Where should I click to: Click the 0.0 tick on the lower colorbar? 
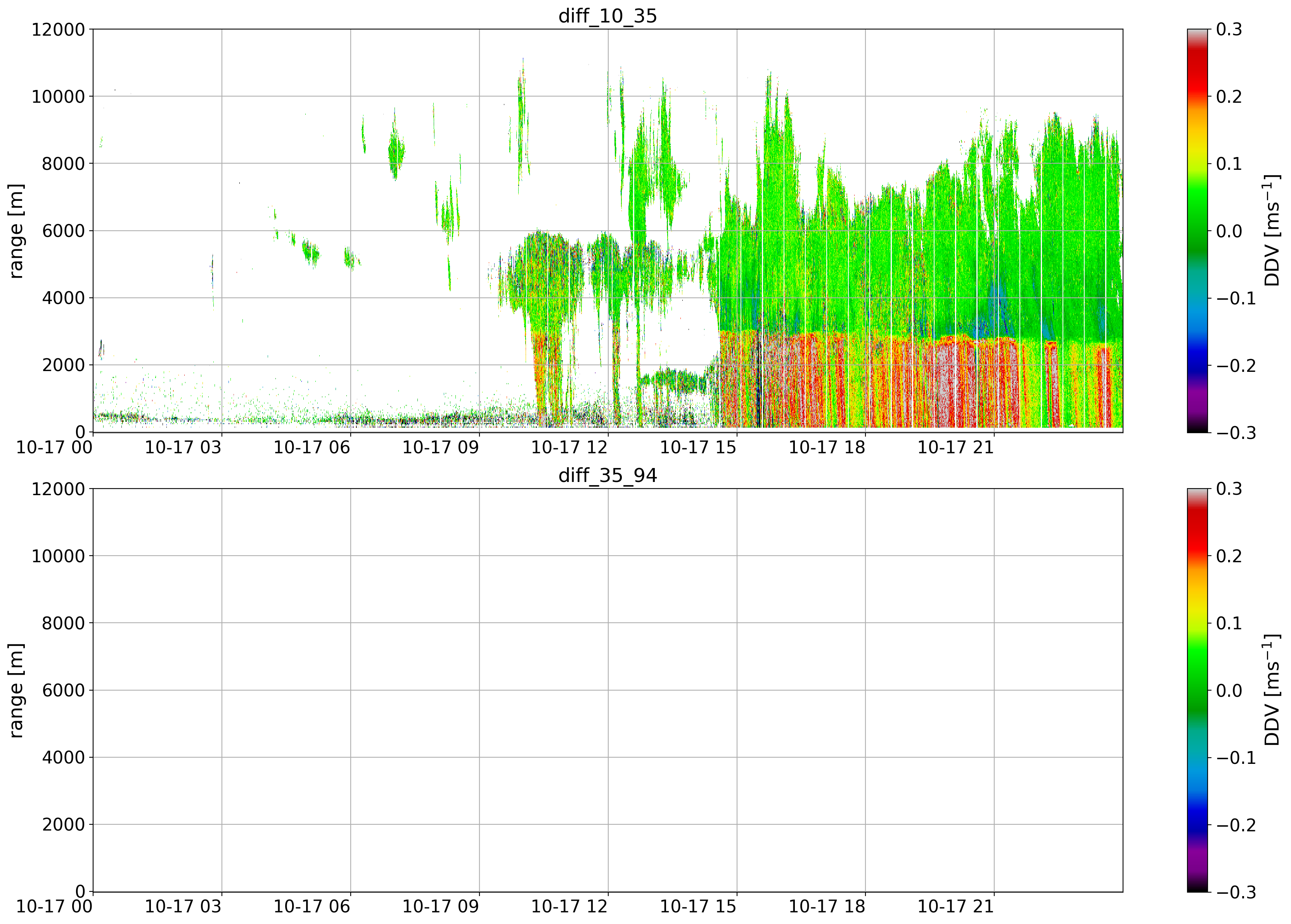tap(1230, 691)
